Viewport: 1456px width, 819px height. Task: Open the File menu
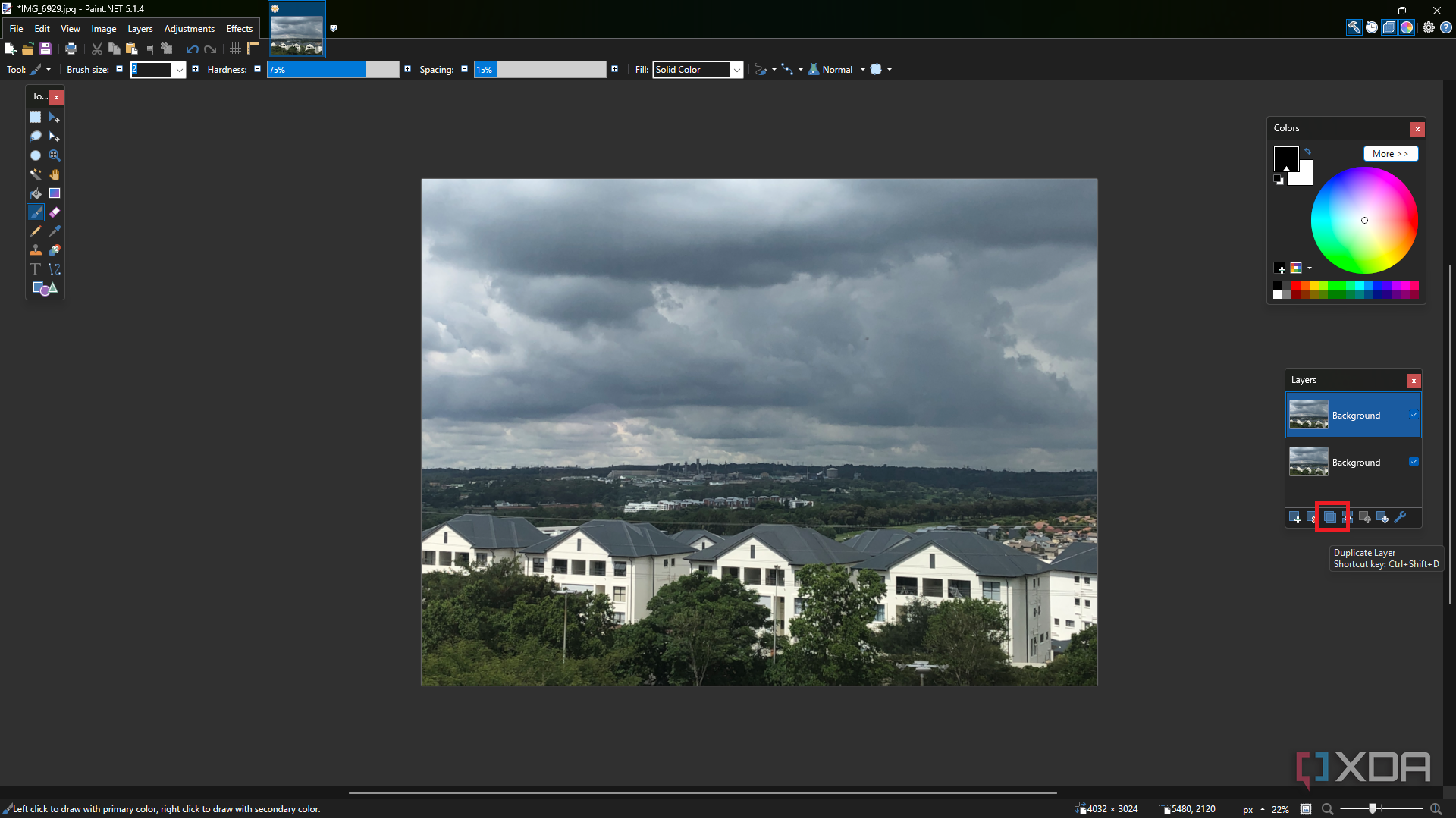tap(16, 29)
